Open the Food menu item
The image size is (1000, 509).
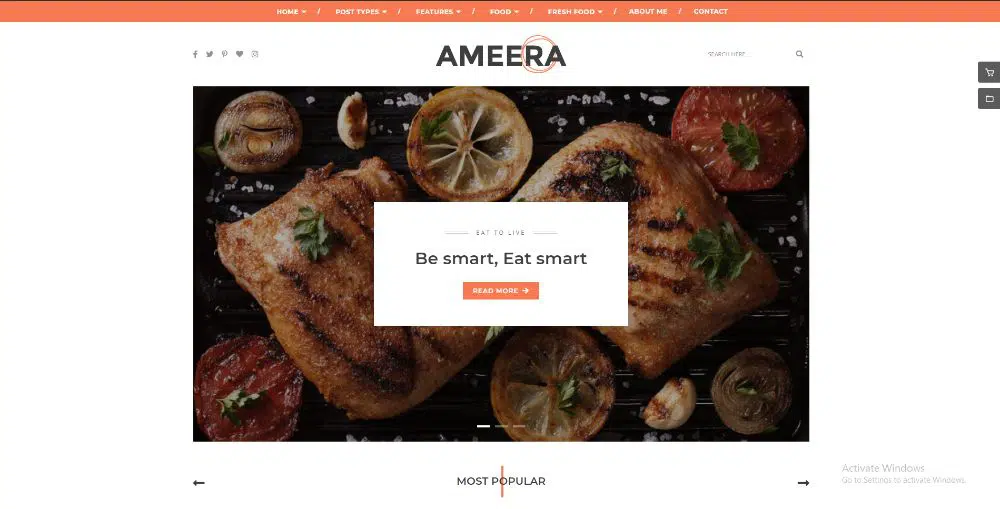[x=504, y=11]
